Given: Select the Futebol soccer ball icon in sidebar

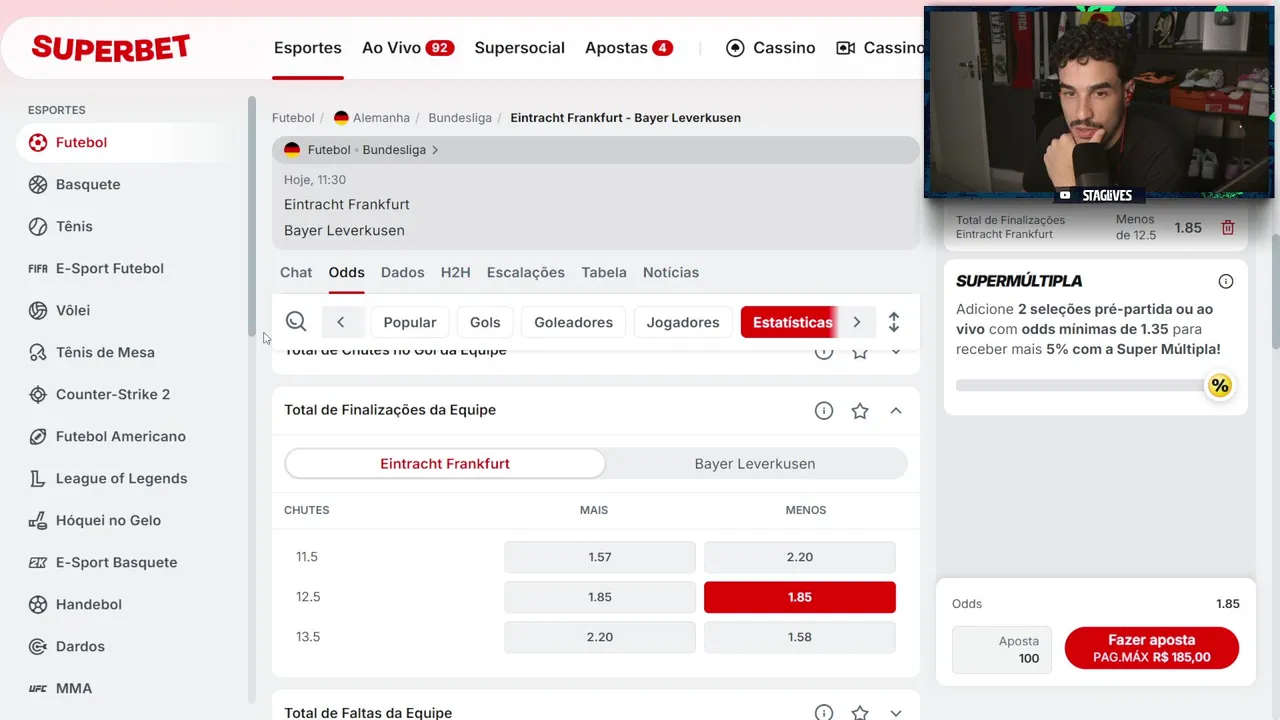Looking at the screenshot, I should point(38,143).
